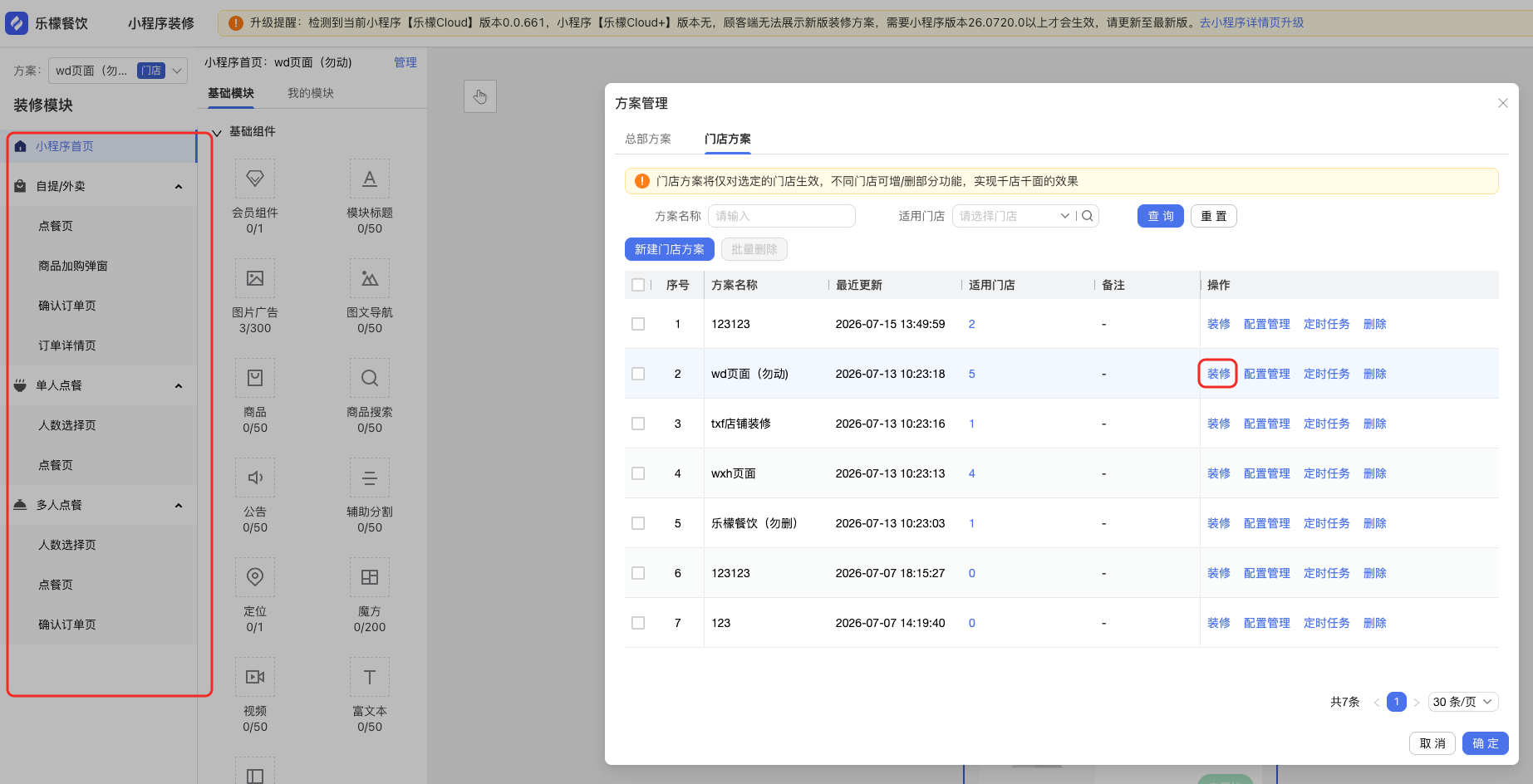1533x784 pixels.
Task: Open the 去小程序详情页升级 link
Action: click(1251, 22)
